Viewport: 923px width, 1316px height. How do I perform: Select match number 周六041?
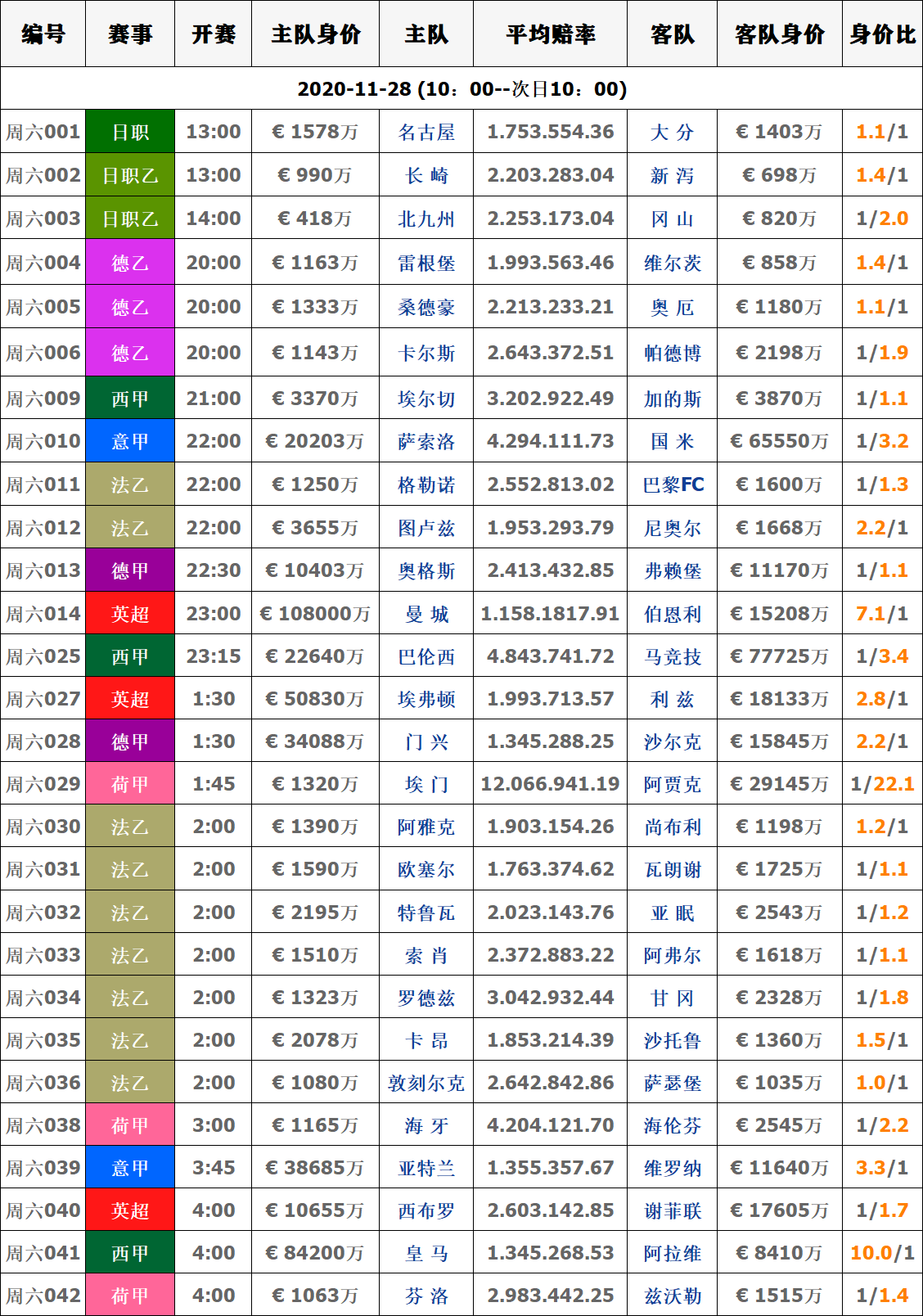[43, 1254]
